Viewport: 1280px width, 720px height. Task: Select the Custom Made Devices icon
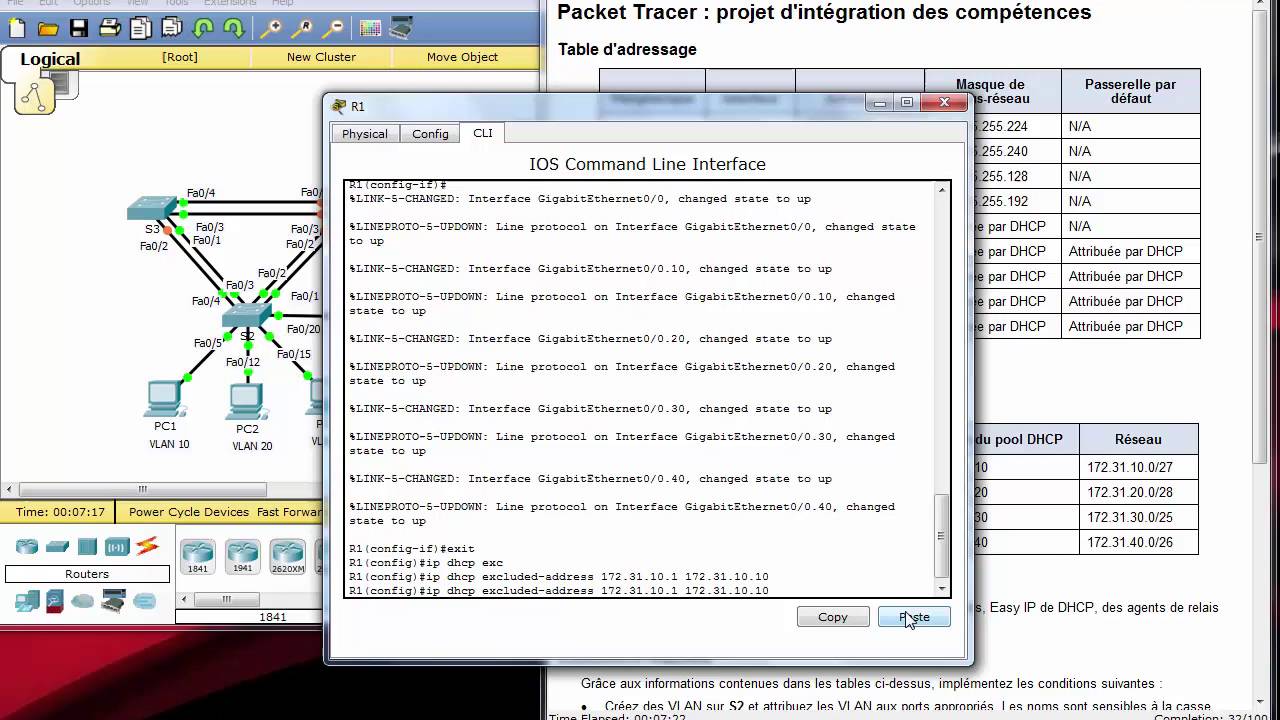coord(113,601)
